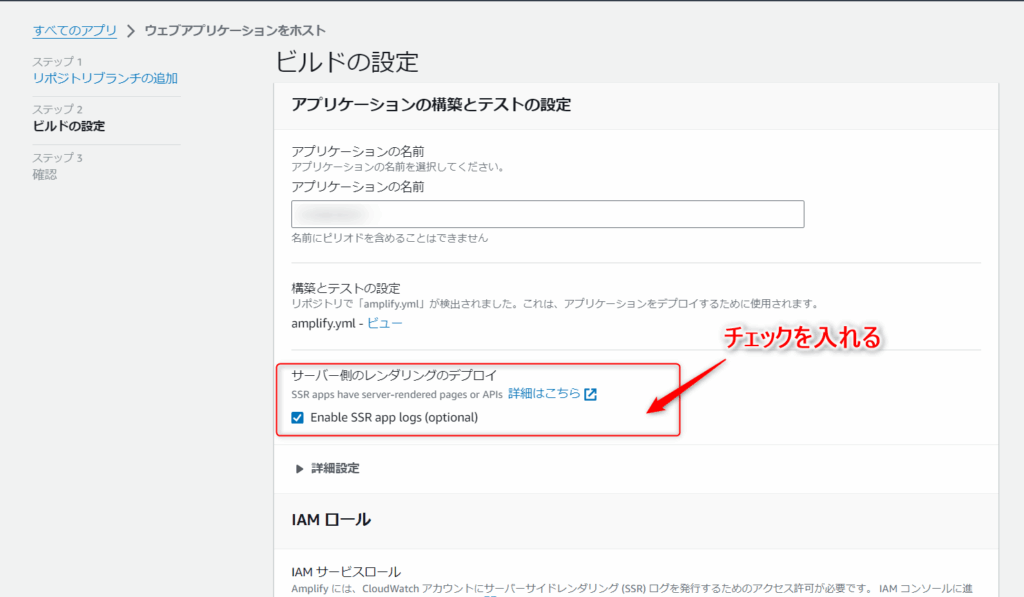Image resolution: width=1024 pixels, height=597 pixels.
Task: Open the amplify.yml ビュー link
Action: [385, 323]
